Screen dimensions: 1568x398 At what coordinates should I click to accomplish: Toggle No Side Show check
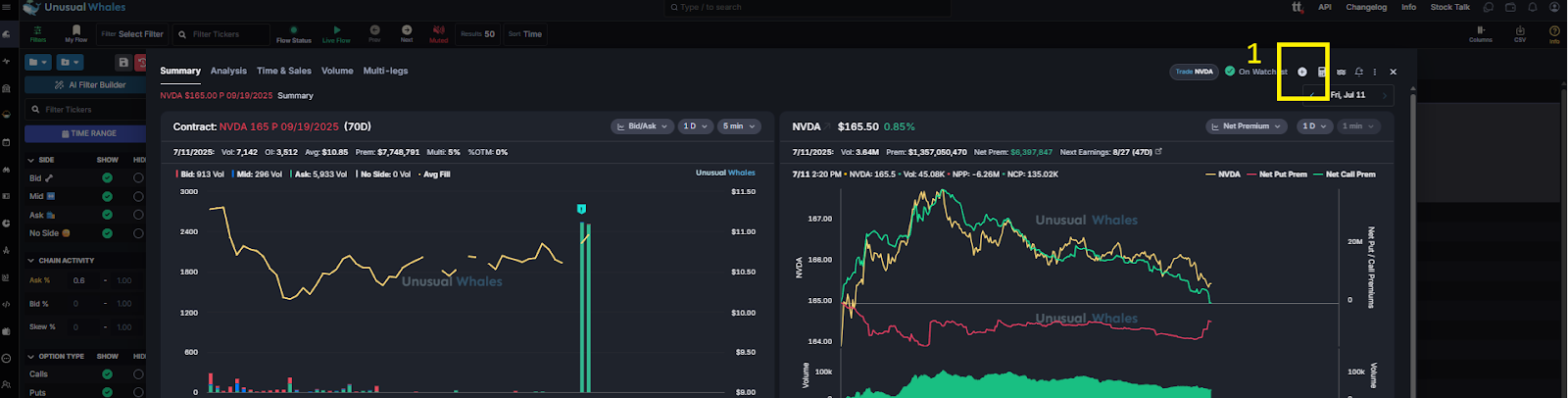click(107, 233)
